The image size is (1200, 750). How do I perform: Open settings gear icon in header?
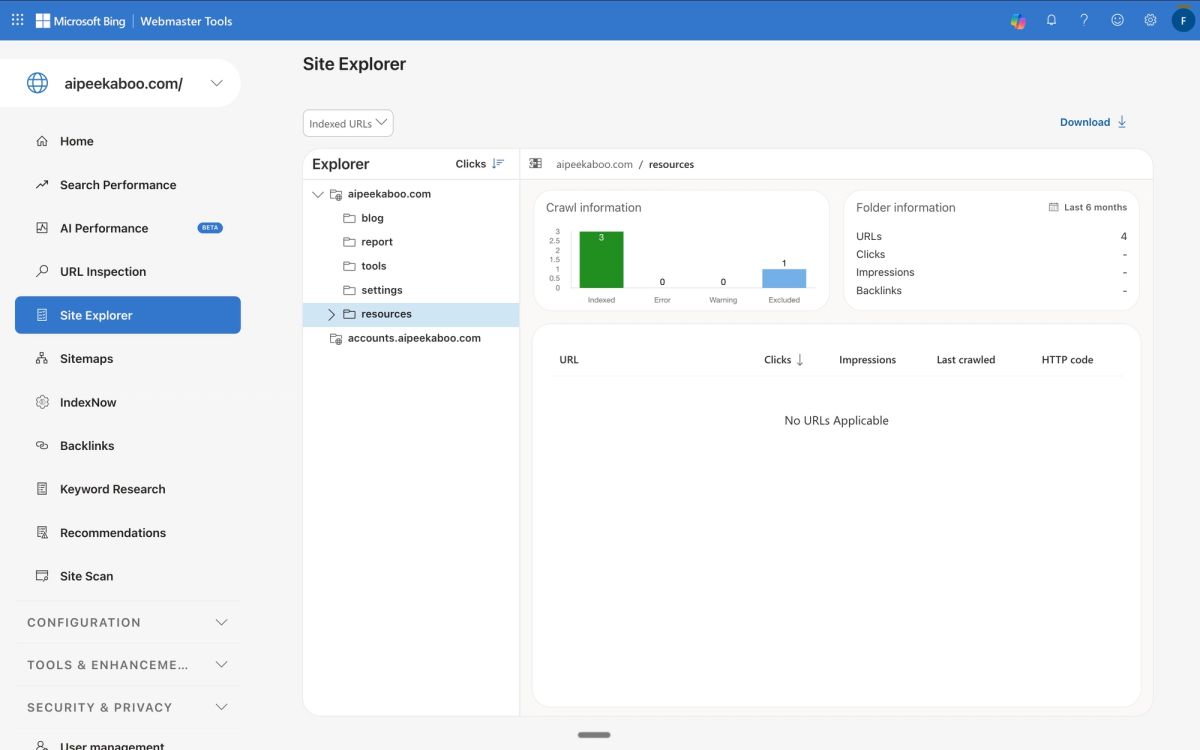[x=1150, y=20]
